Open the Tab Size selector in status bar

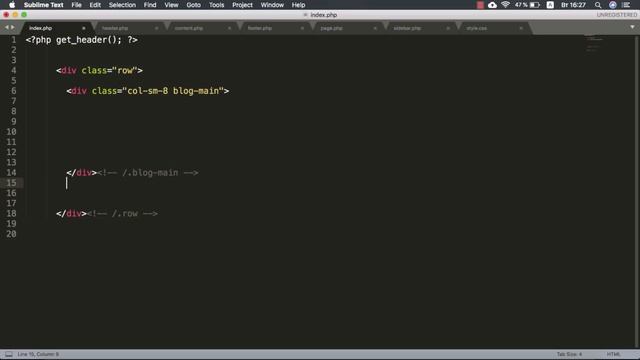pos(569,354)
